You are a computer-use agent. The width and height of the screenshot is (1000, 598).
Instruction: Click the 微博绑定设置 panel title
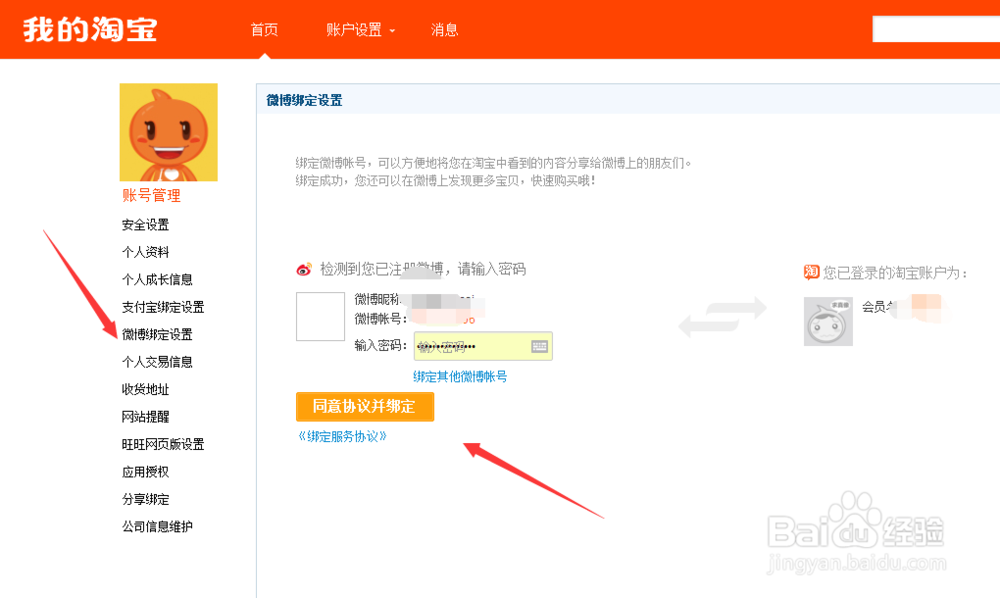pos(304,100)
